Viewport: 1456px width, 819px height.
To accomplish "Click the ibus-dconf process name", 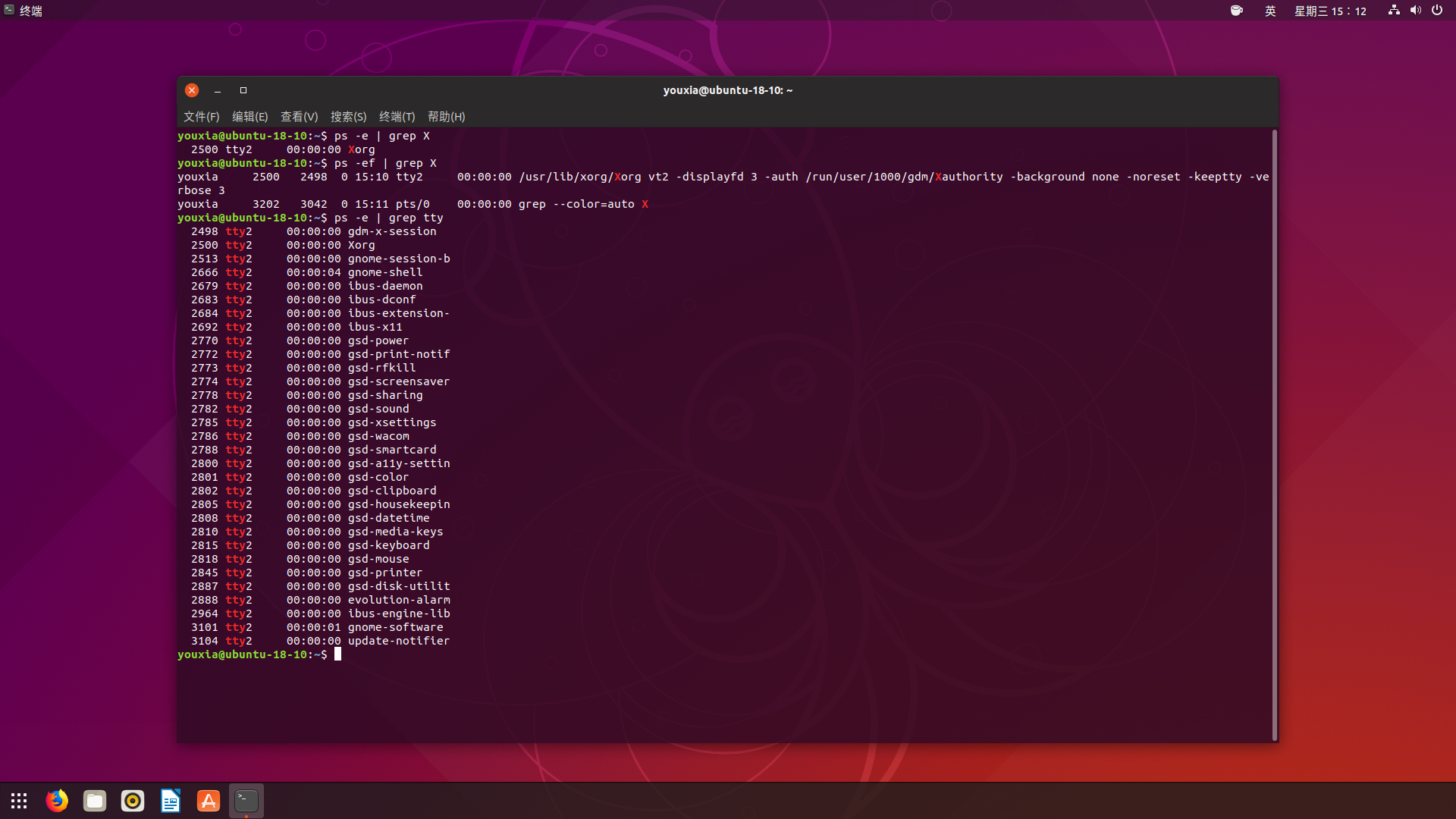I will pos(381,300).
